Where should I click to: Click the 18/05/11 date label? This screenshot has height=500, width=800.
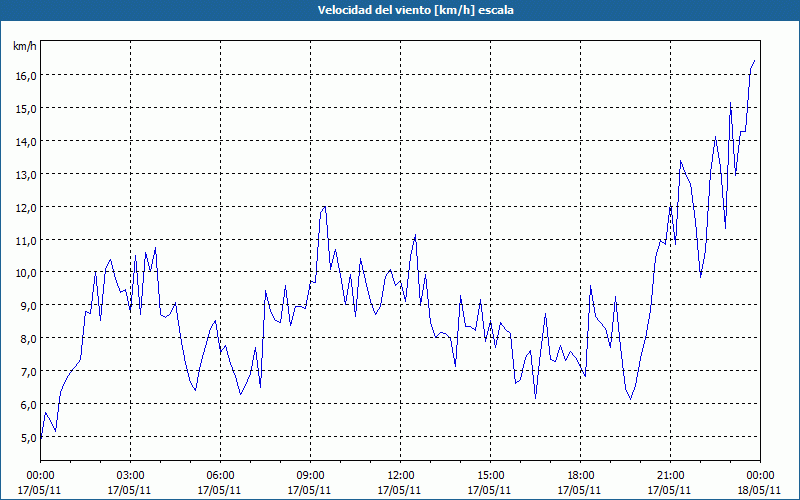(759, 490)
